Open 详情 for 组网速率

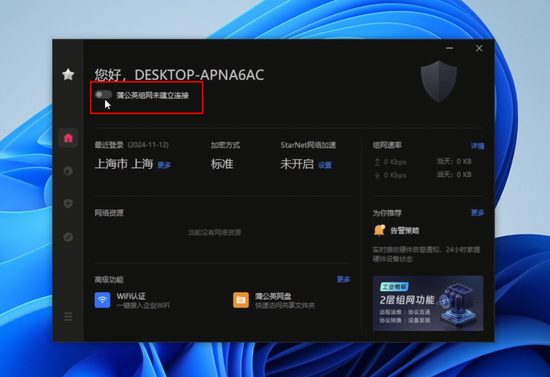477,146
